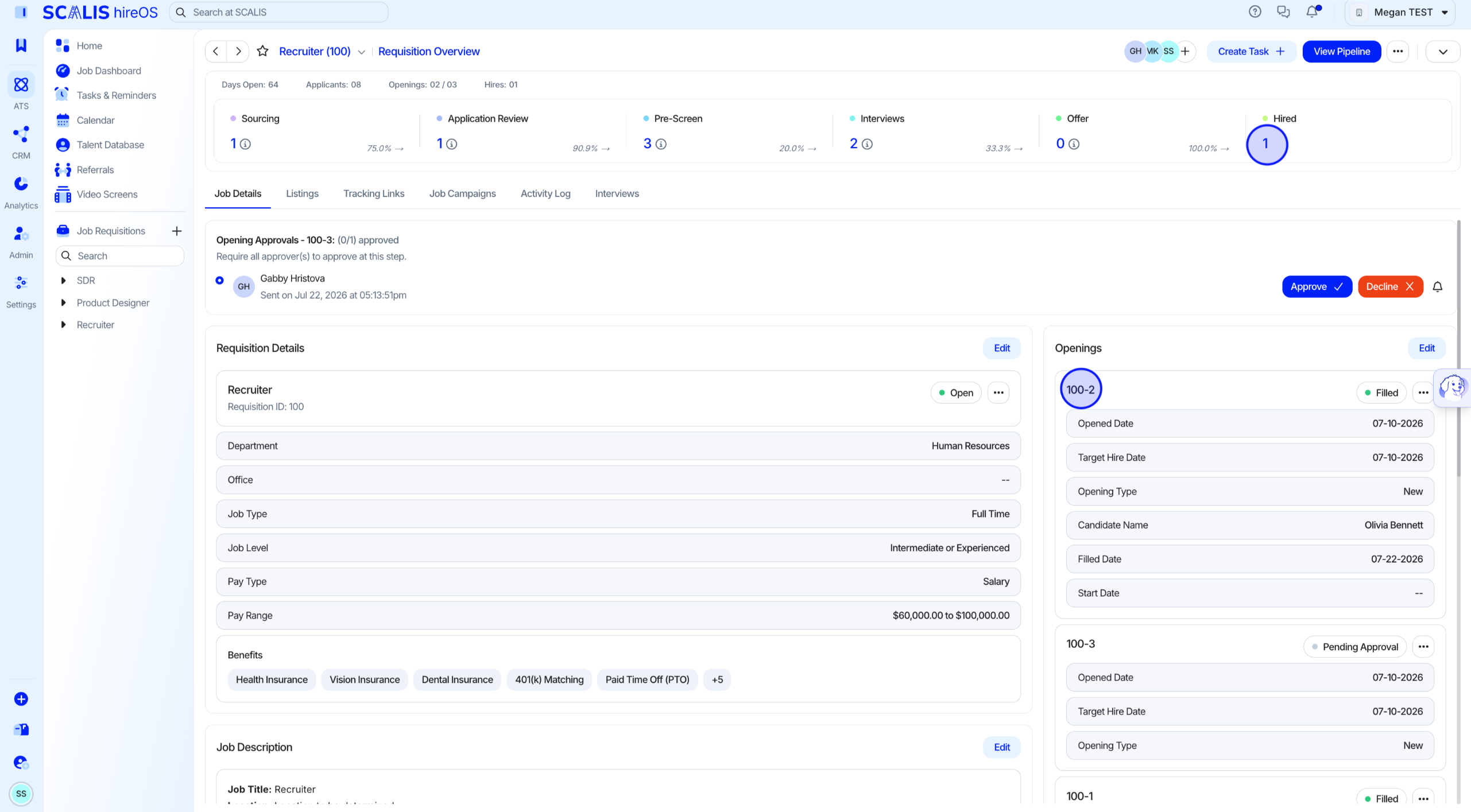Screen dimensions: 1471x812
Task: Collapse the header with chevron-down button
Action: [1443, 51]
